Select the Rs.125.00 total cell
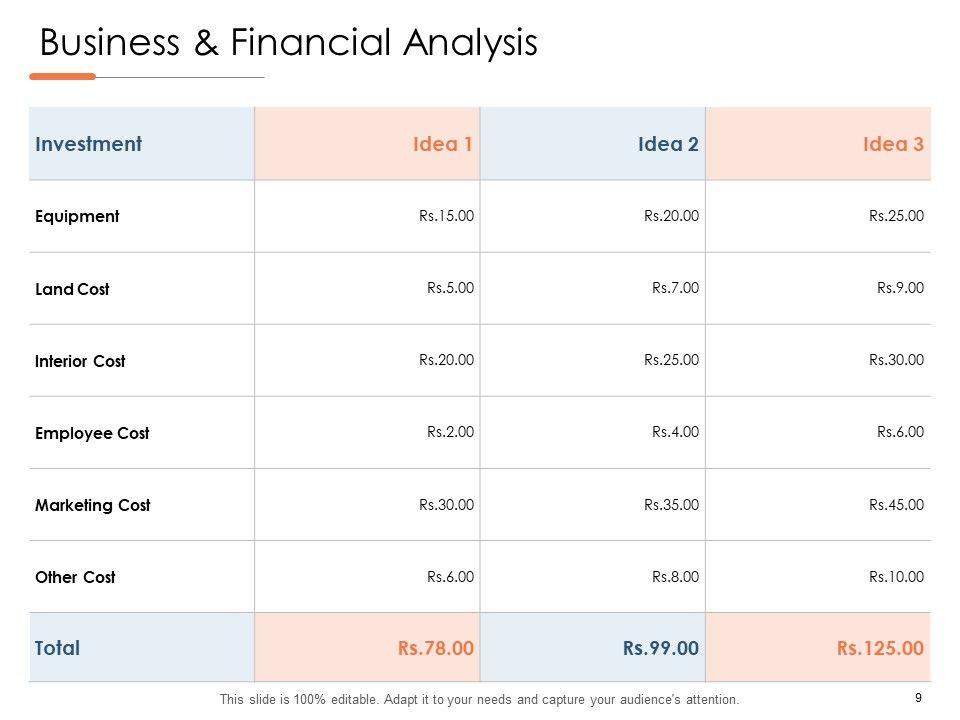The width and height of the screenshot is (960, 720). pyautogui.click(x=880, y=648)
